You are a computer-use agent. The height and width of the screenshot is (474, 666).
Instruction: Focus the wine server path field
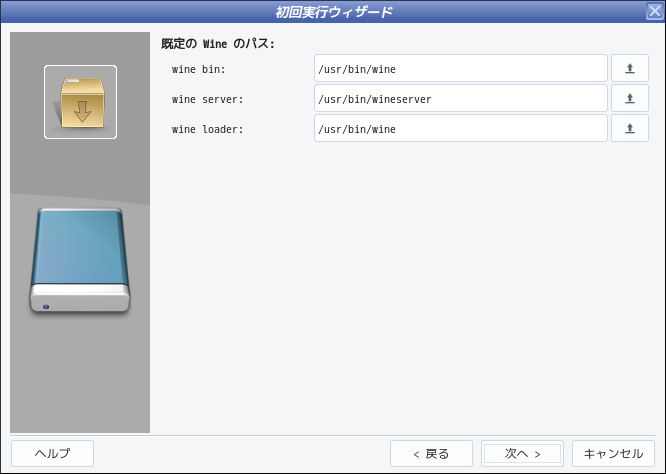pyautogui.click(x=460, y=98)
